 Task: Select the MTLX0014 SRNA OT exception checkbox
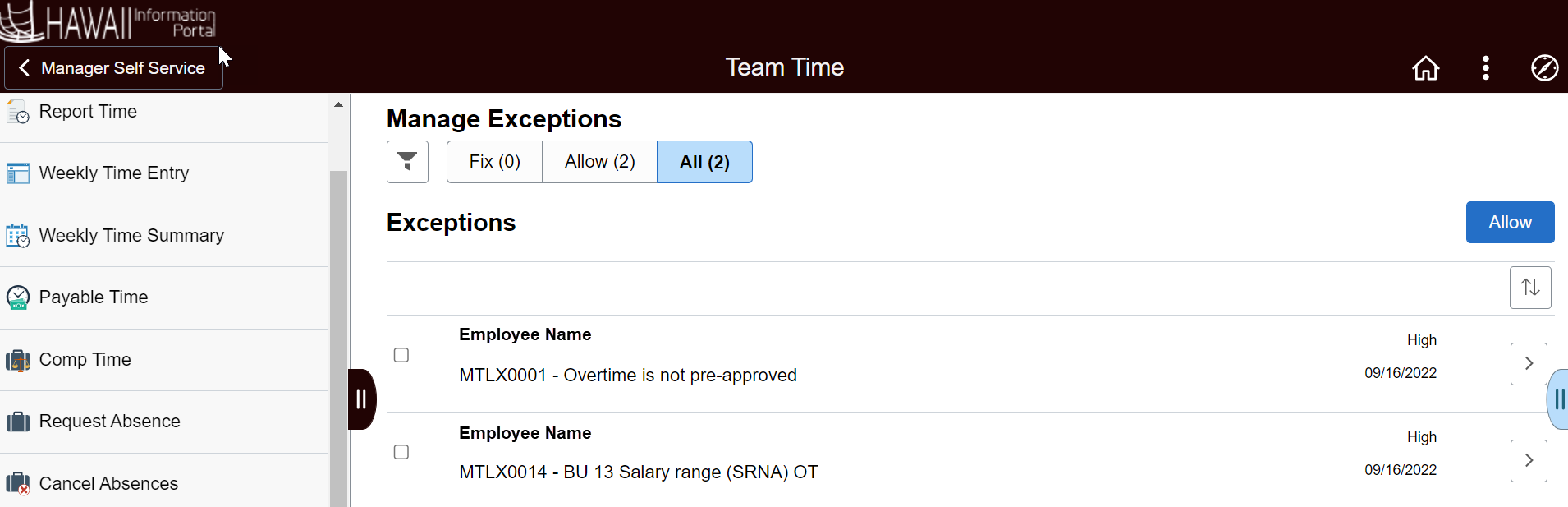point(401,451)
